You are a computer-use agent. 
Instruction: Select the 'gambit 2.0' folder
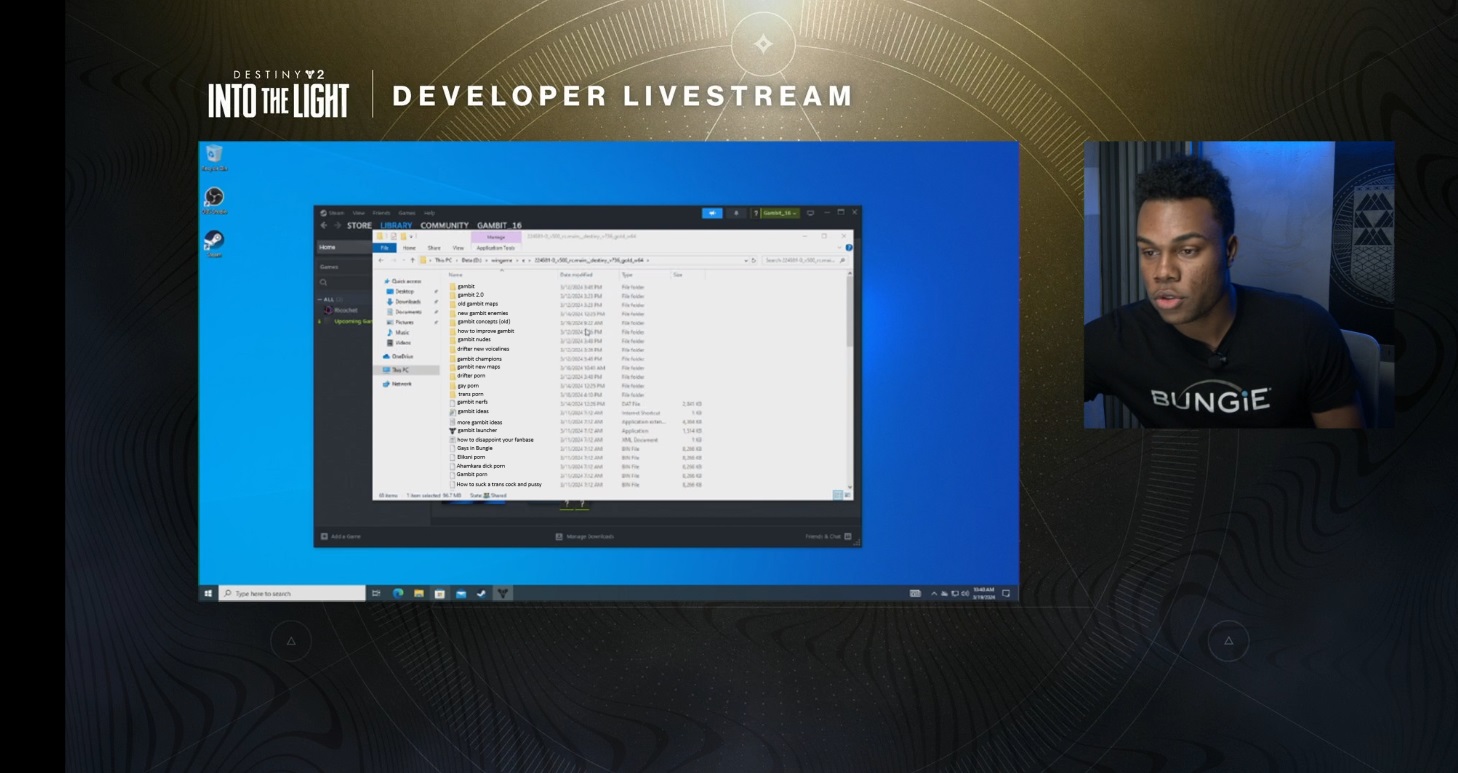(x=466, y=295)
